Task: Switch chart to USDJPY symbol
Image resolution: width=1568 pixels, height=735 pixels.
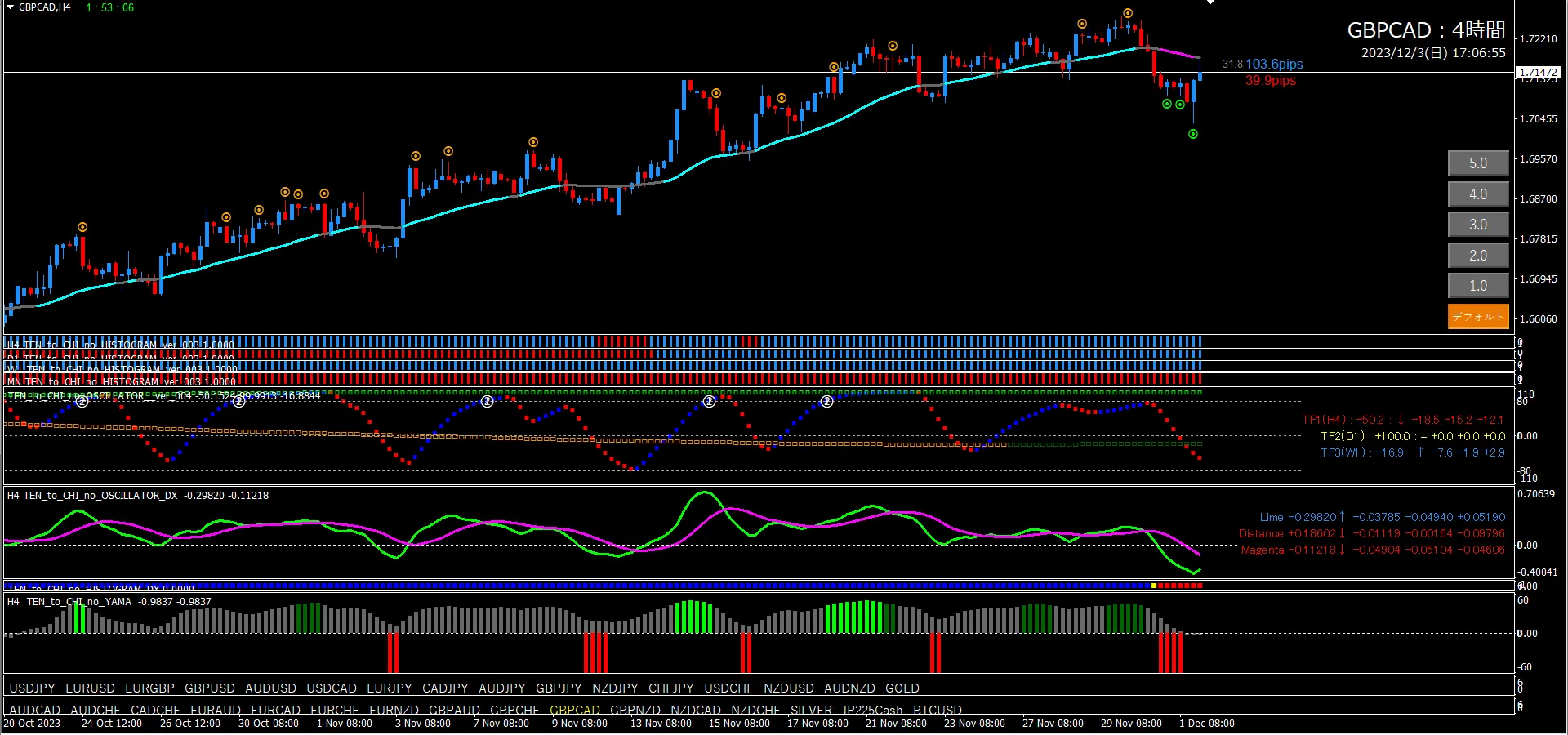Action: point(32,688)
